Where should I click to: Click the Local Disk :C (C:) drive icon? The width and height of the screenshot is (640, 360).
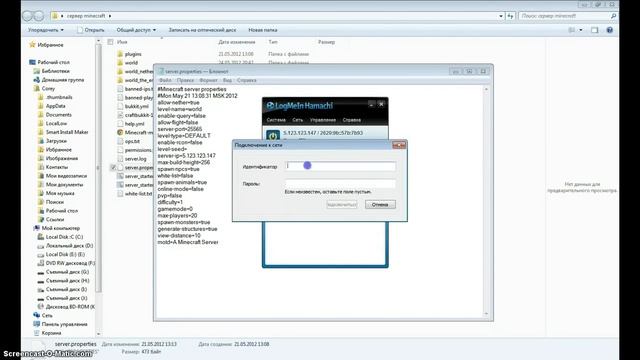(x=40, y=237)
